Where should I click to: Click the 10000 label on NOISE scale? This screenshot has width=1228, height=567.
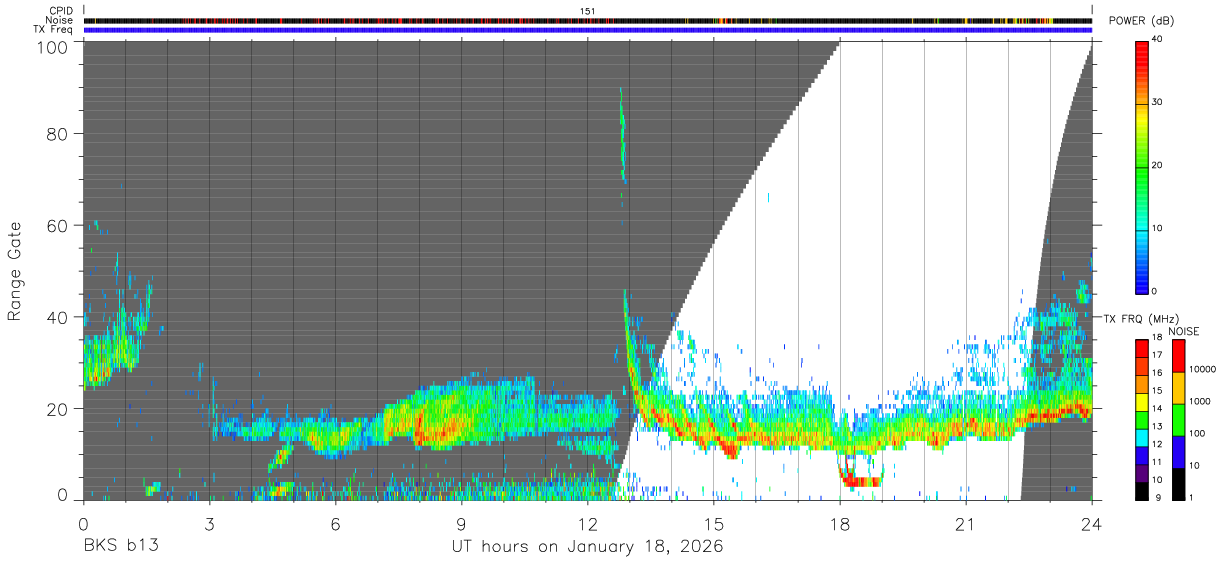pyautogui.click(x=1205, y=370)
